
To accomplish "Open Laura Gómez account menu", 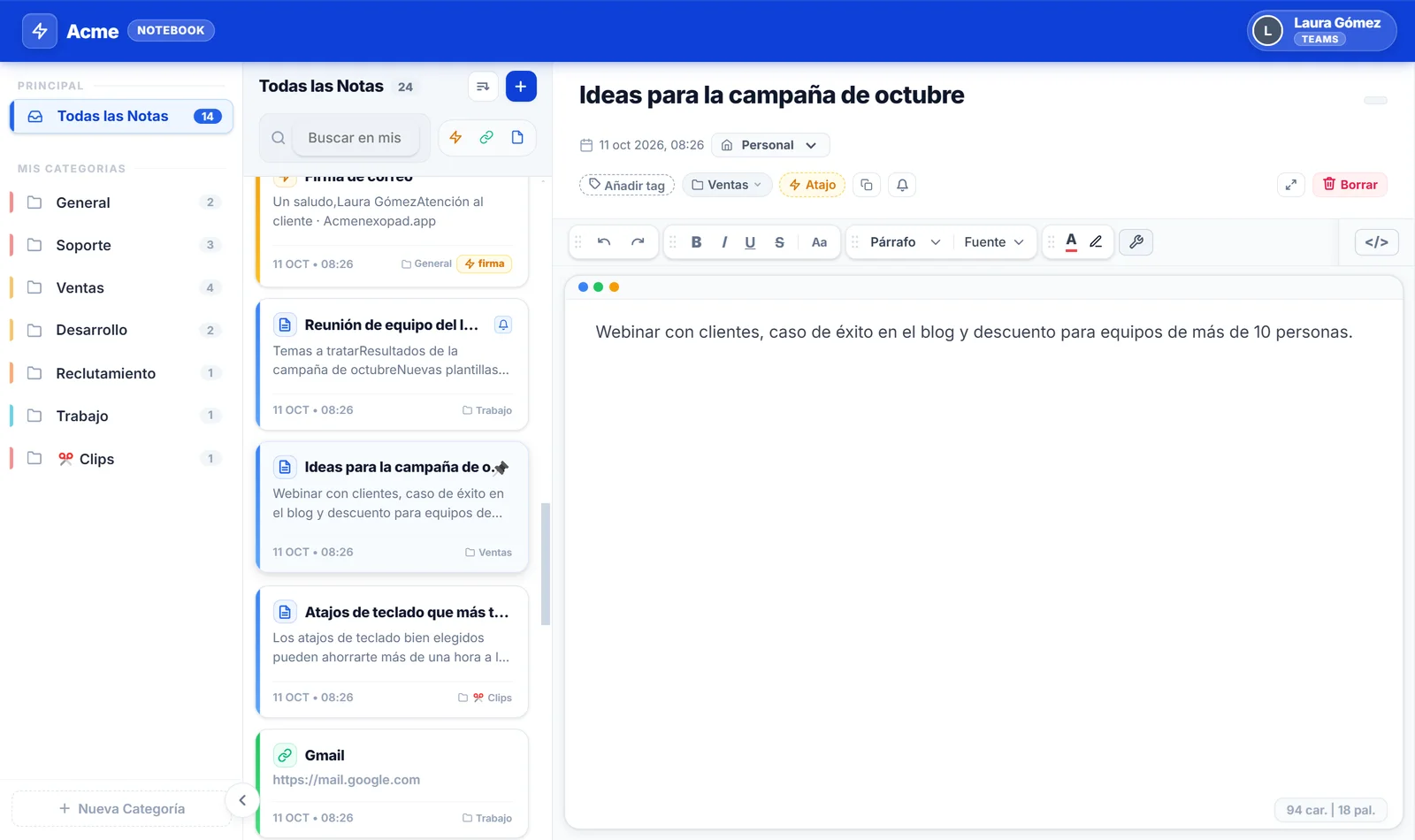I will point(1322,31).
